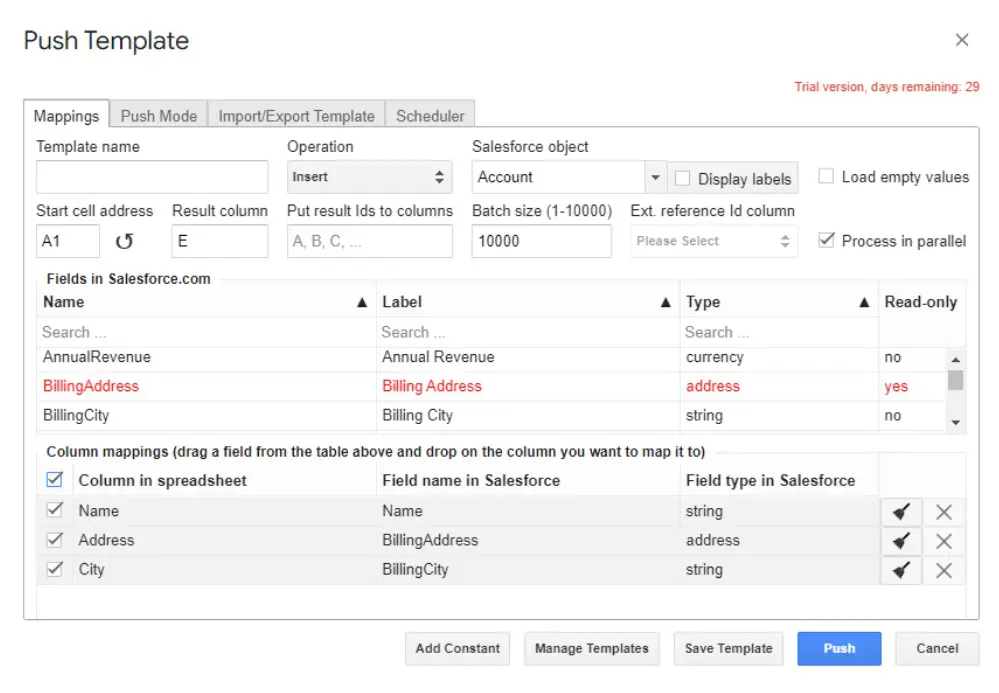Click the Manage Templates button
This screenshot has height=693, width=999.
point(591,648)
